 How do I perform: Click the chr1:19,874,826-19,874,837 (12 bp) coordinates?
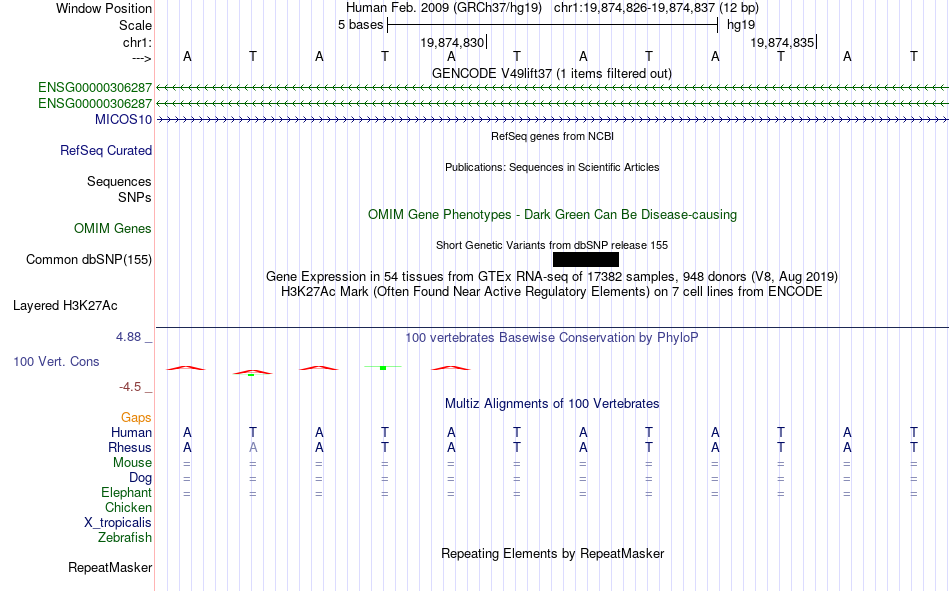point(656,8)
